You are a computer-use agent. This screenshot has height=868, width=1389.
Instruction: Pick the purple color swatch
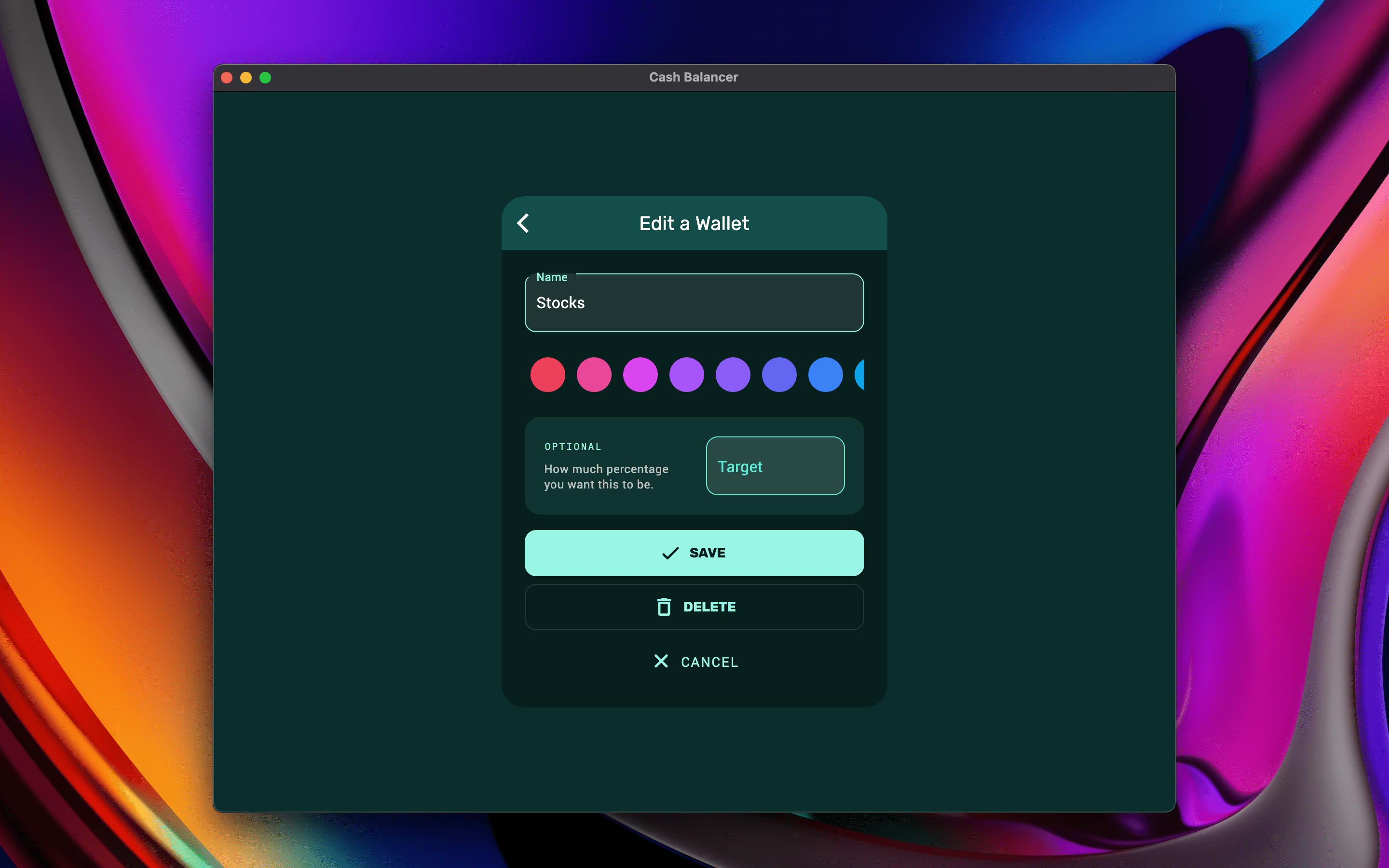[x=686, y=375]
